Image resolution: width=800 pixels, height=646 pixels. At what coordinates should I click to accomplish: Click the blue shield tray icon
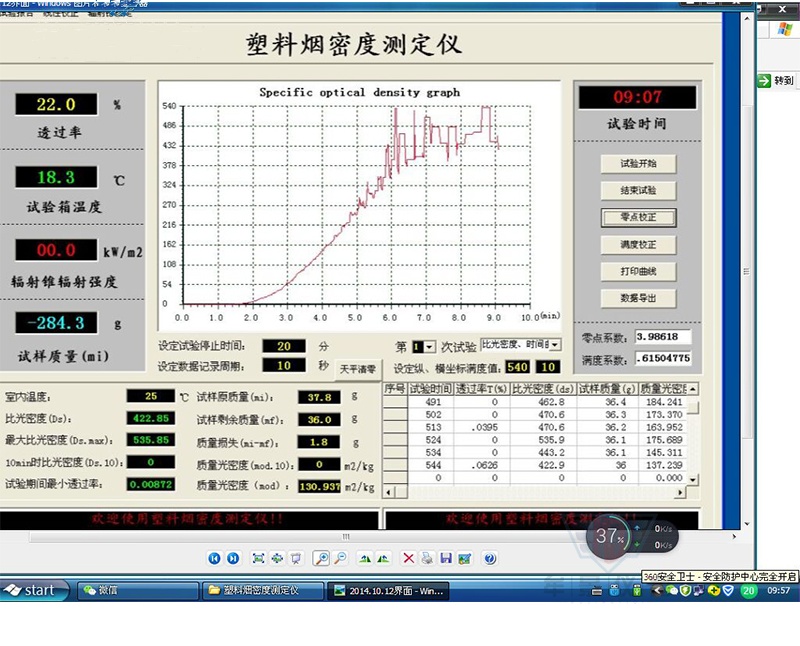728,590
